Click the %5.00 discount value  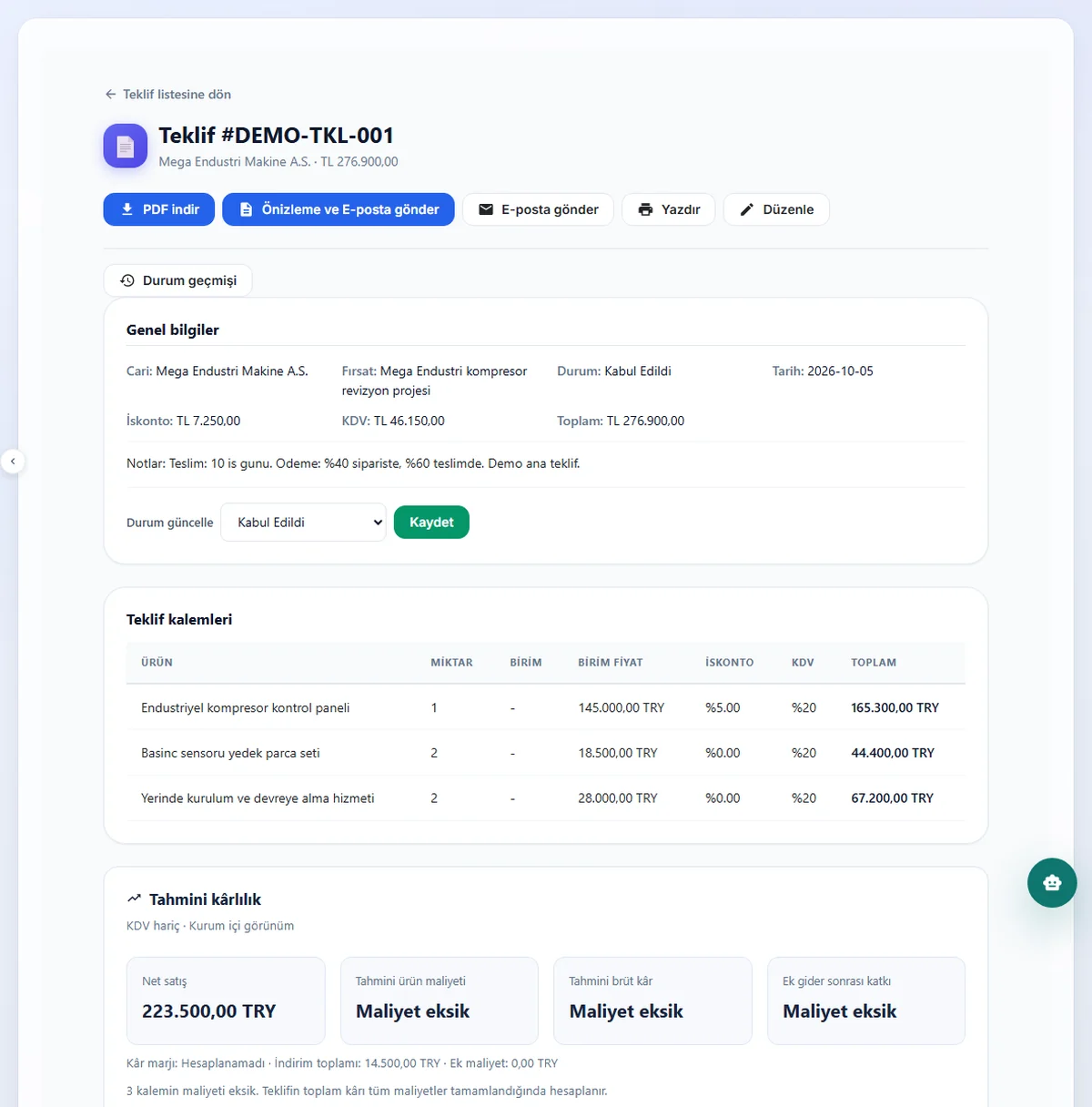tap(723, 707)
